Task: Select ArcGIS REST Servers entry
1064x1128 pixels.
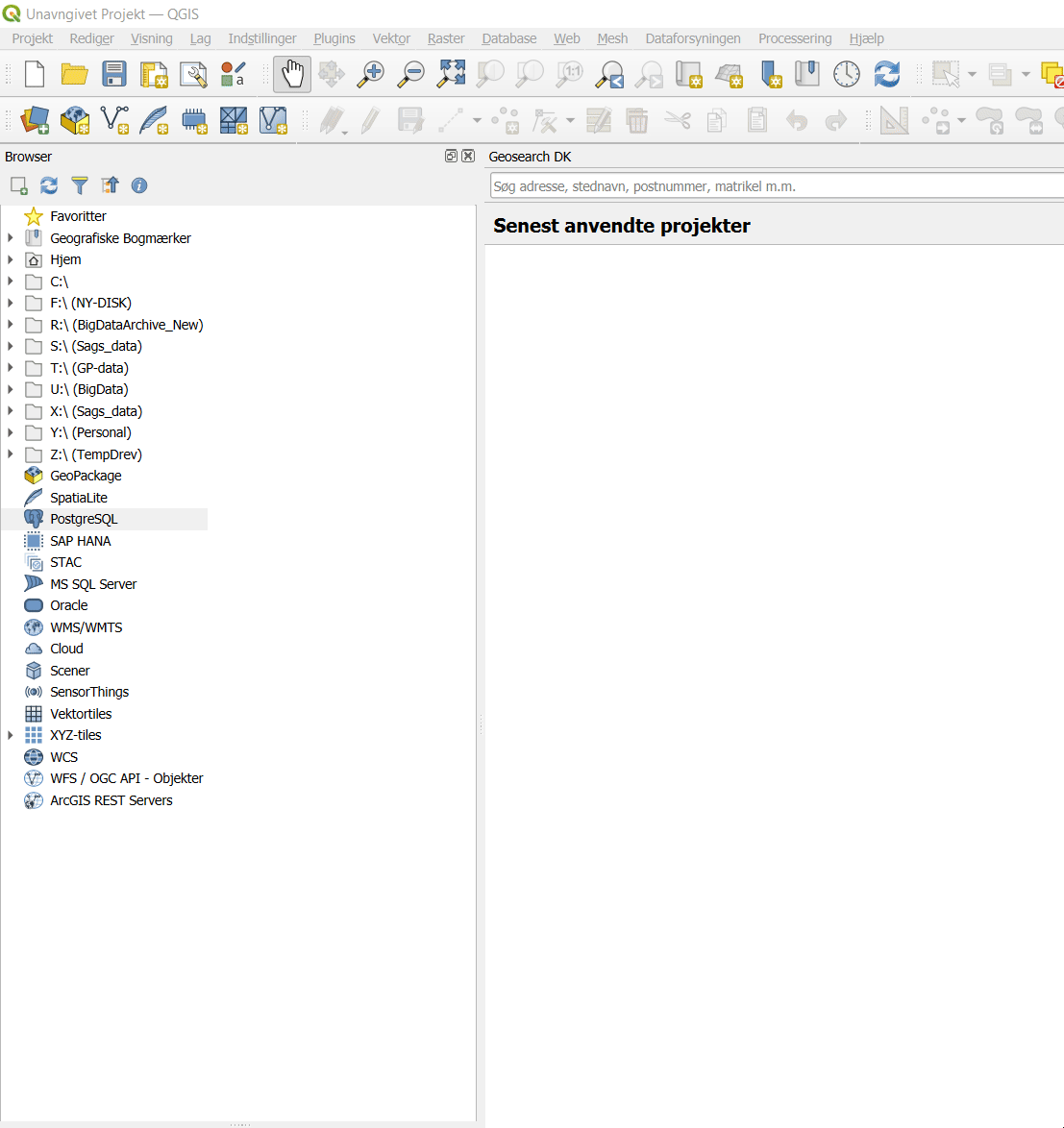Action: pyautogui.click(x=111, y=800)
